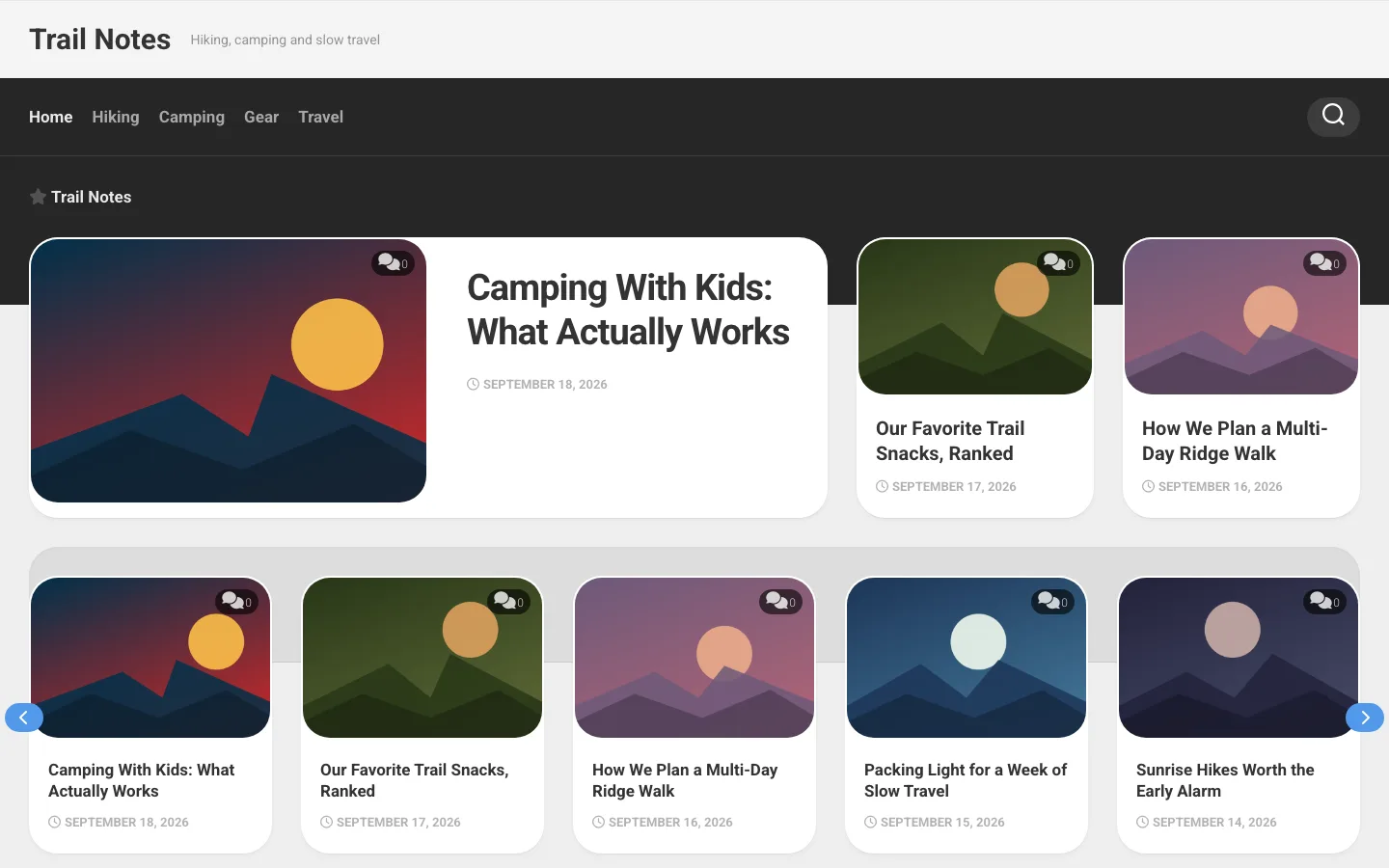The width and height of the screenshot is (1389, 868).
Task: Open the Camping menu category
Action: click(192, 117)
